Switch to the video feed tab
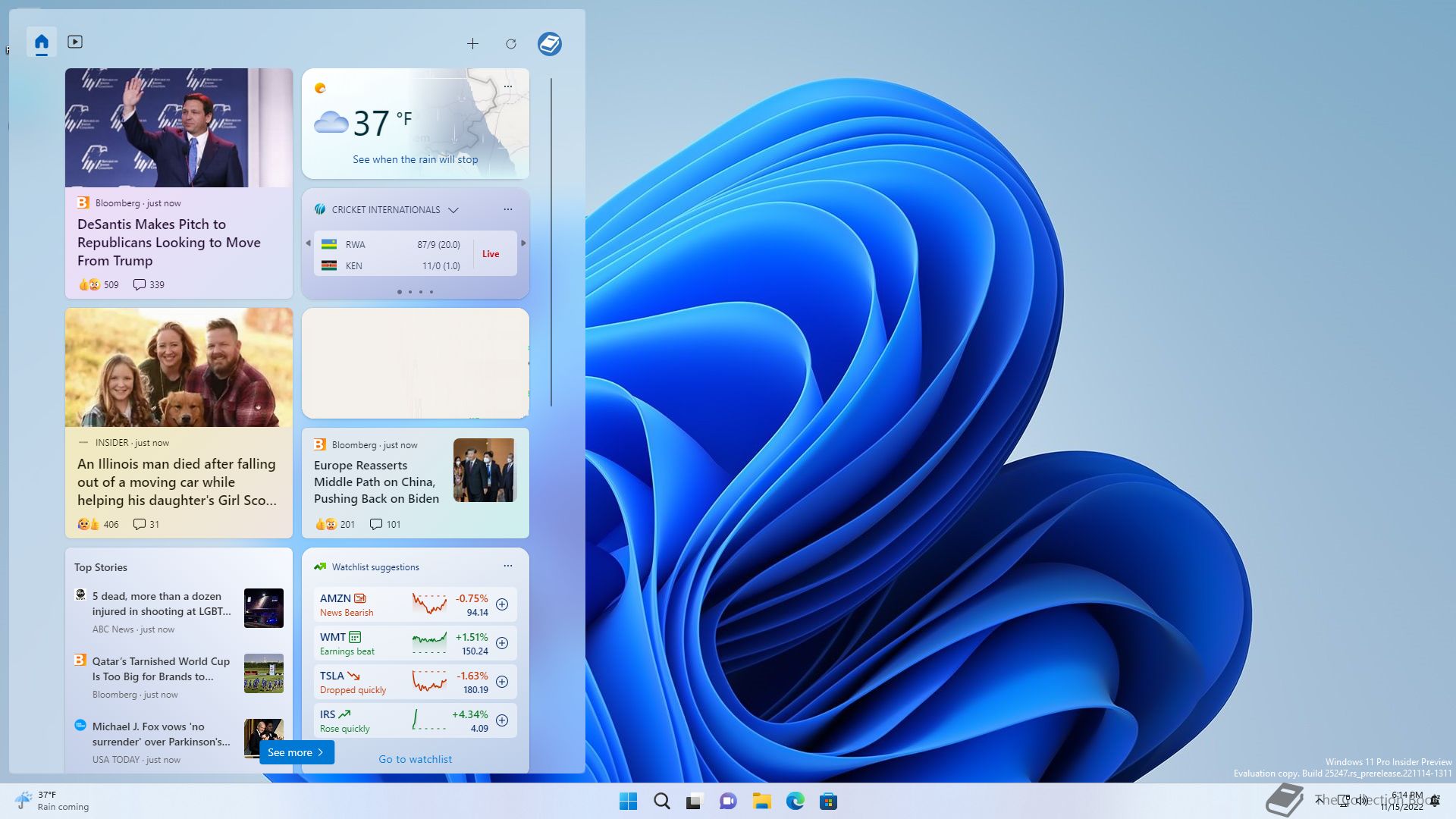 75,42
